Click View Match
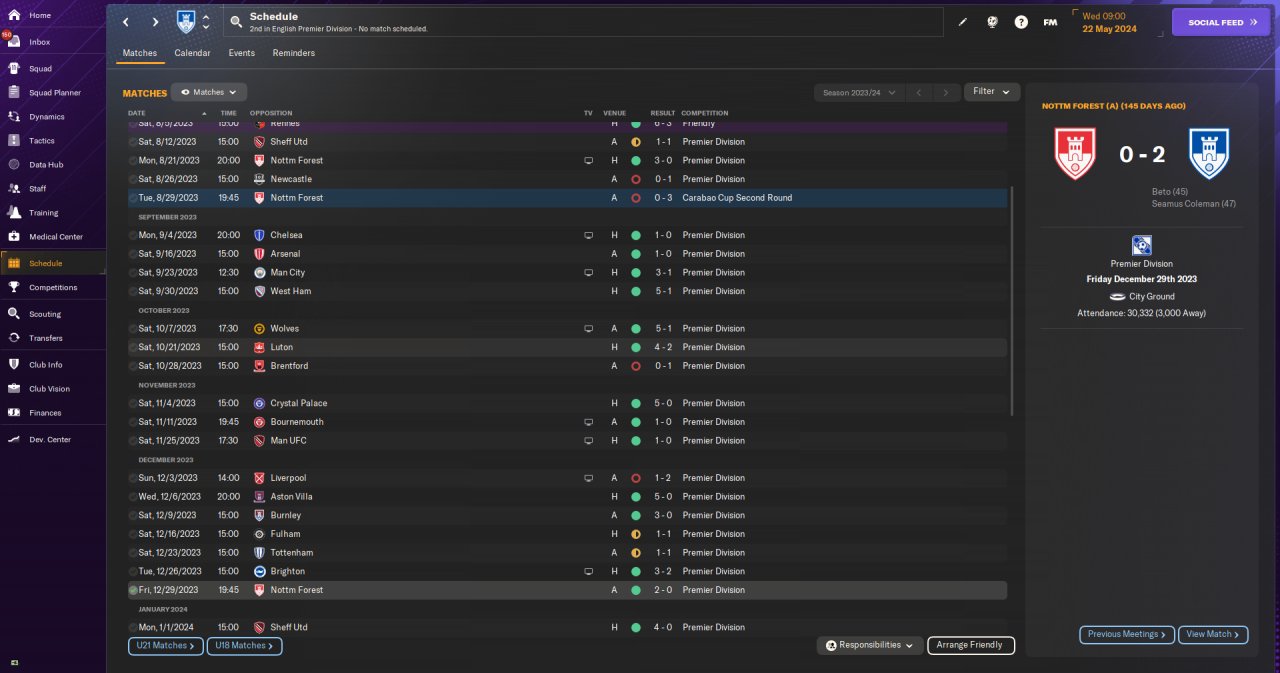This screenshot has height=673, width=1280. click(x=1213, y=634)
